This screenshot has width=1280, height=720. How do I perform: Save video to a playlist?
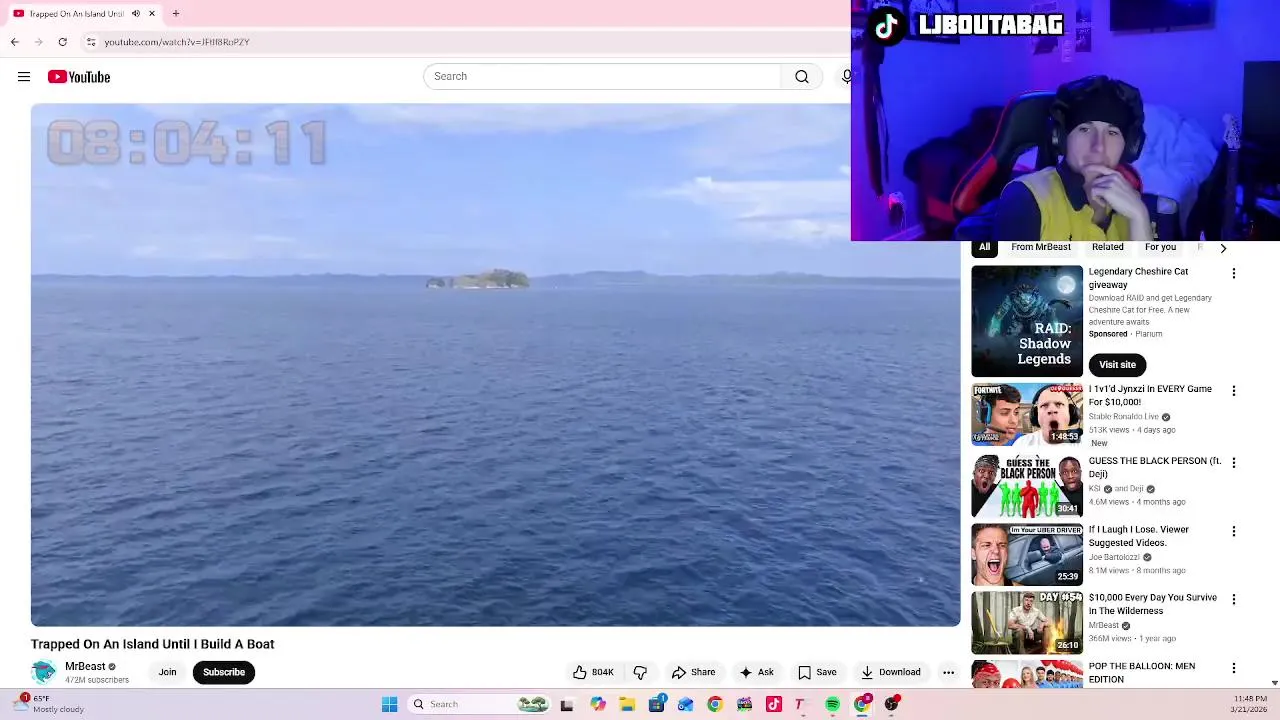[x=817, y=672]
